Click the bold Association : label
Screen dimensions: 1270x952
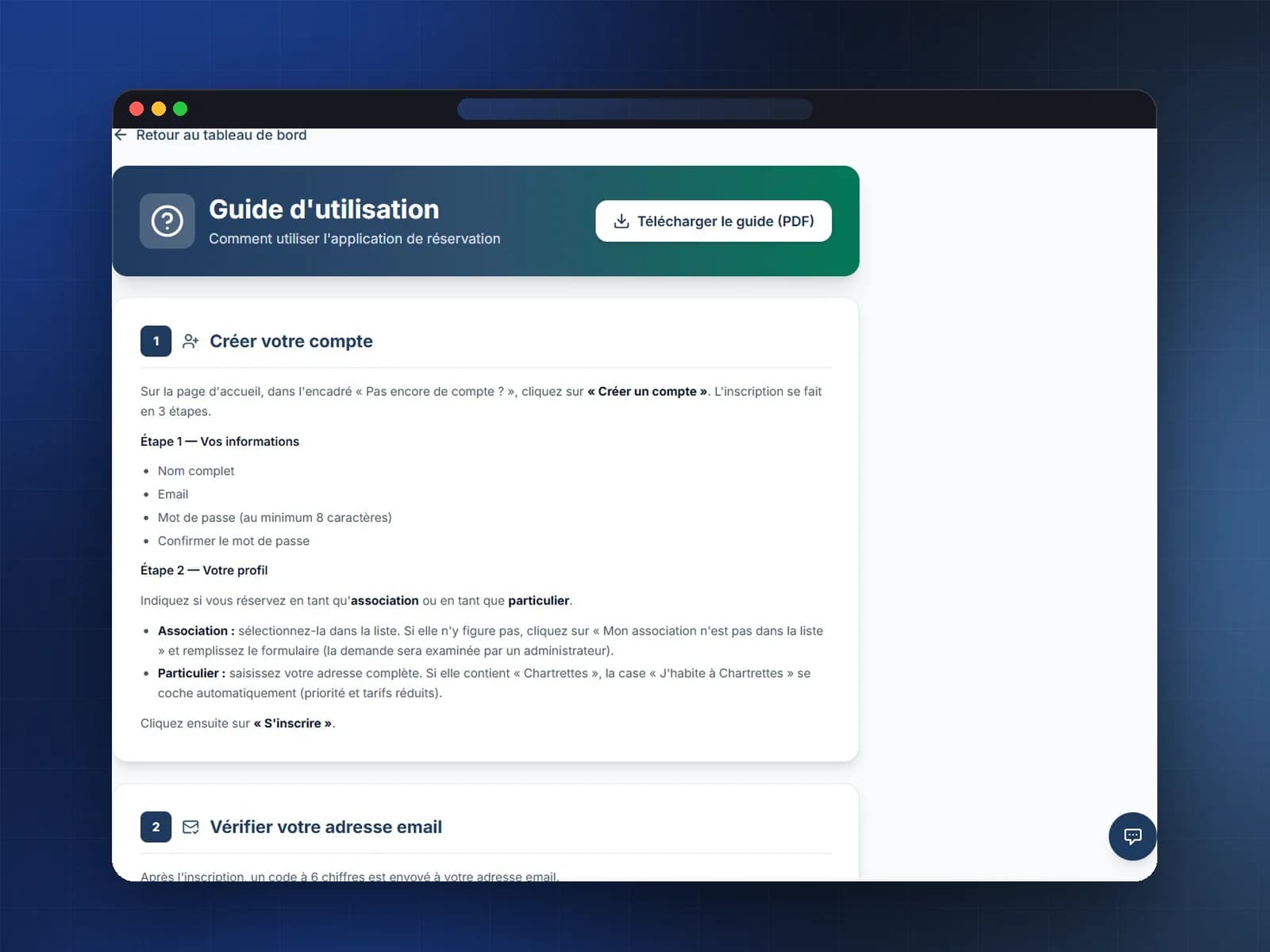[196, 631]
